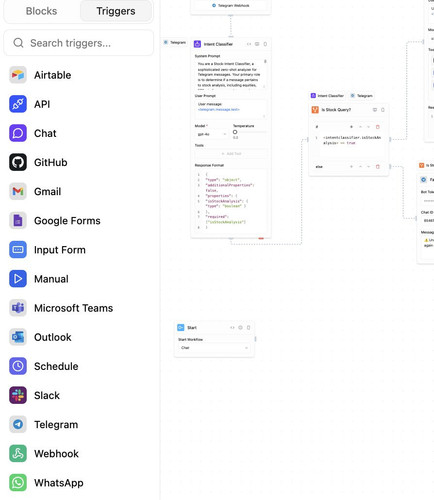Adjust the Temperature slider handle
Image resolution: width=434 pixels, height=500 pixels.
coord(235,132)
